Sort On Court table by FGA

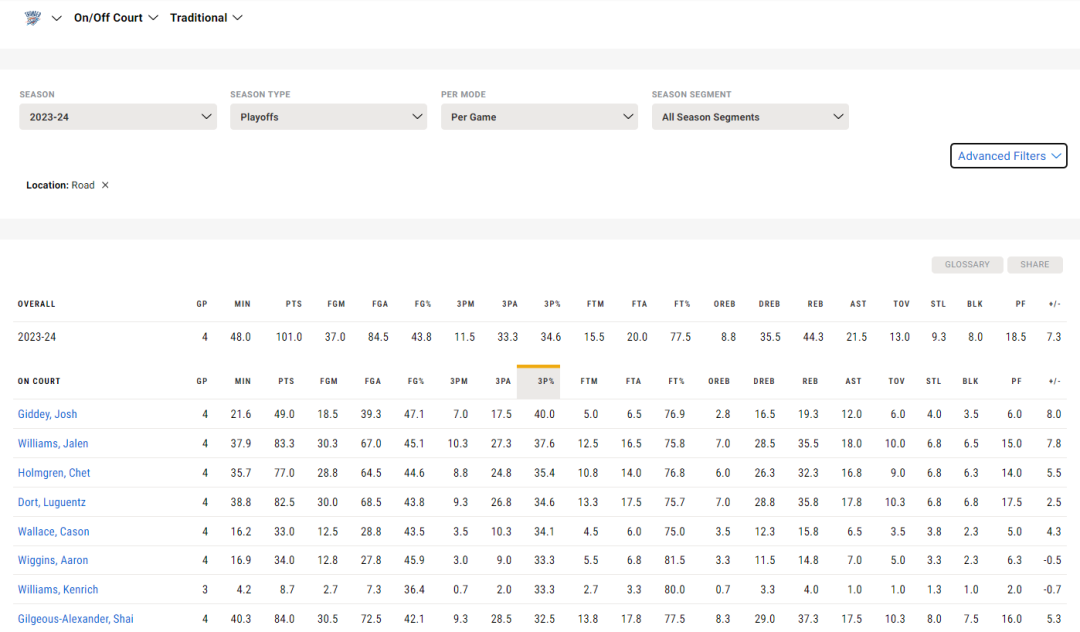click(373, 381)
